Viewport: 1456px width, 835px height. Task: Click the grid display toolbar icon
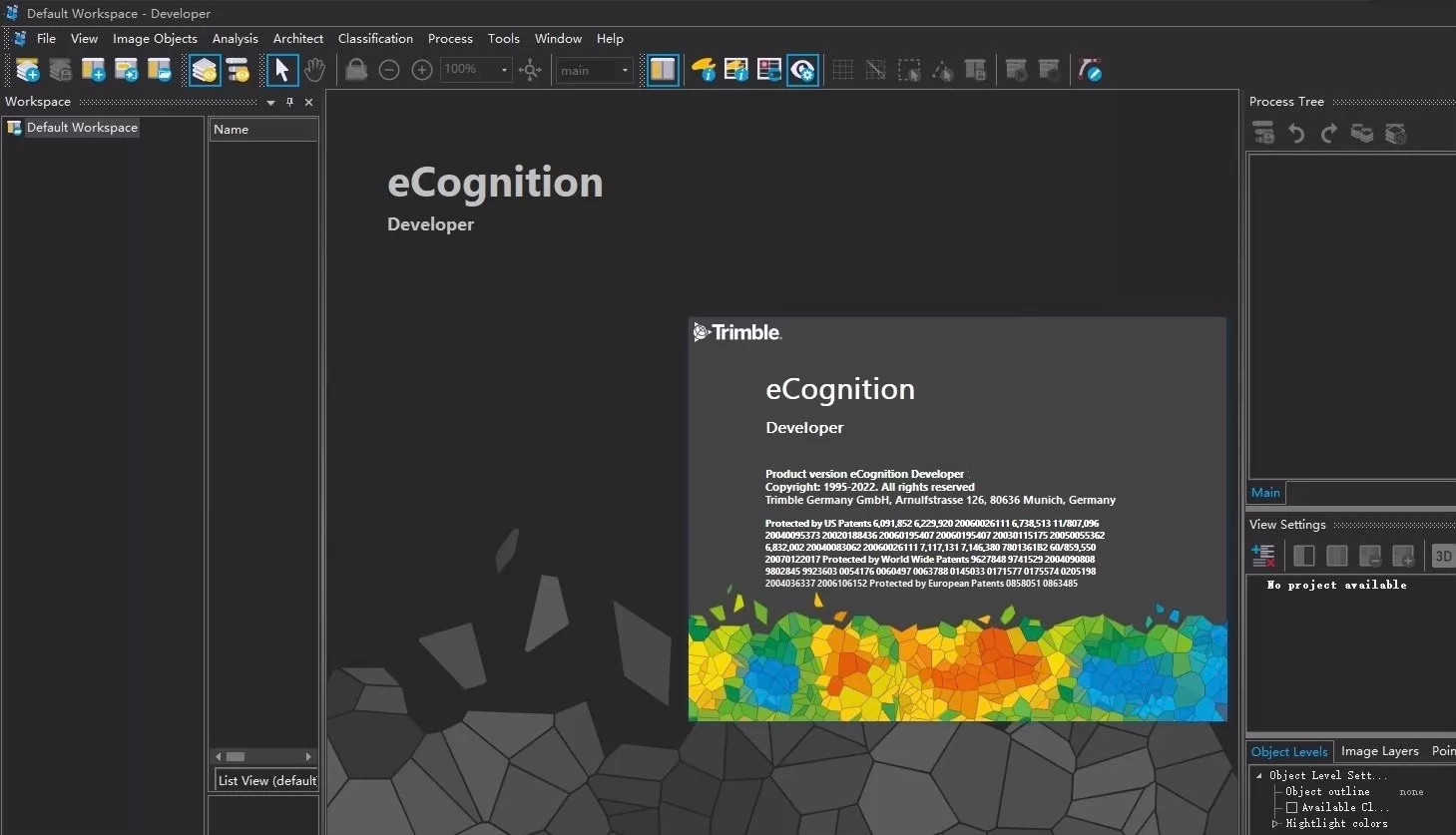pyautogui.click(x=843, y=70)
